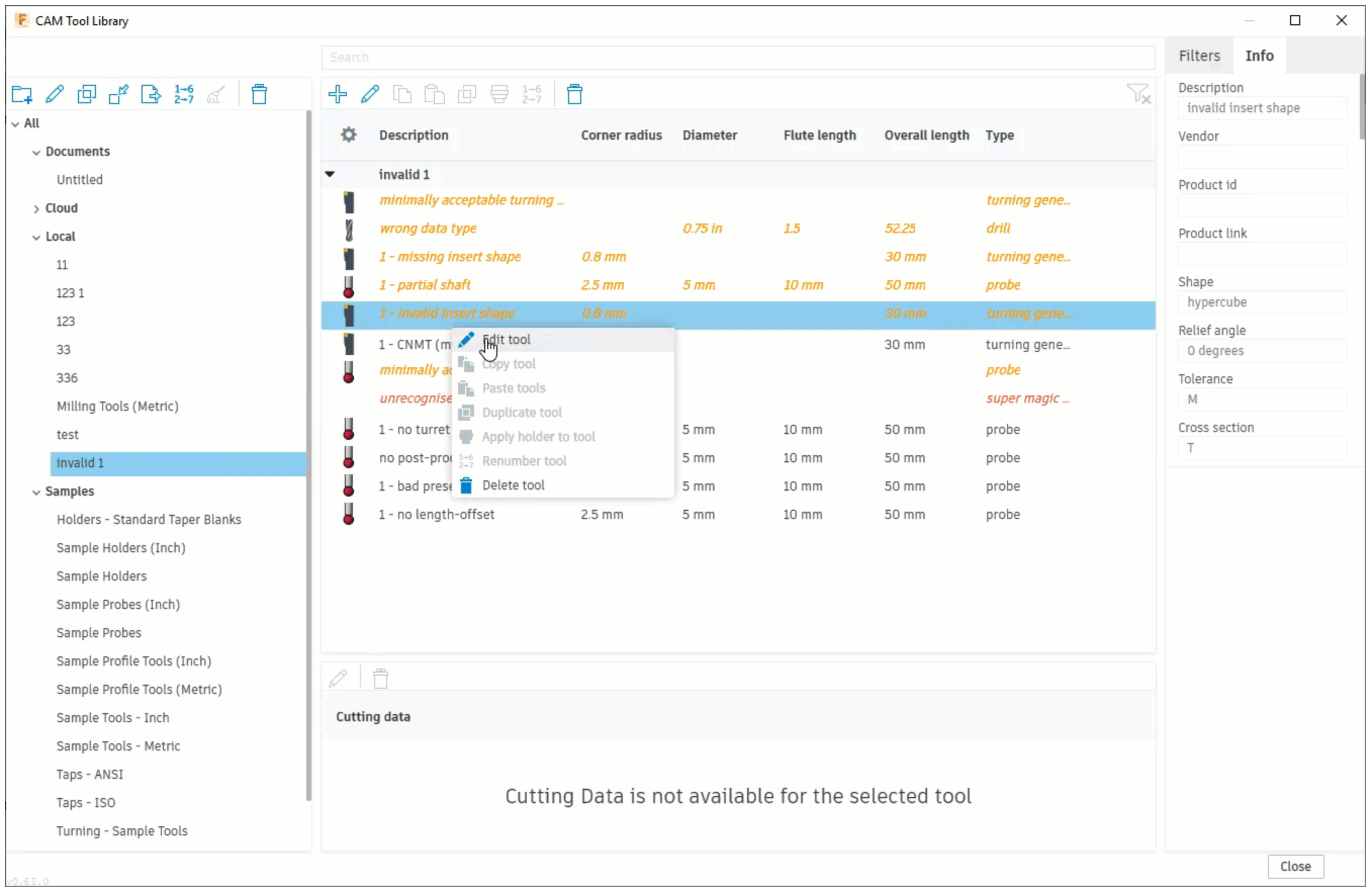Expand the Cloud tree node
1372x891 pixels.
click(36, 209)
